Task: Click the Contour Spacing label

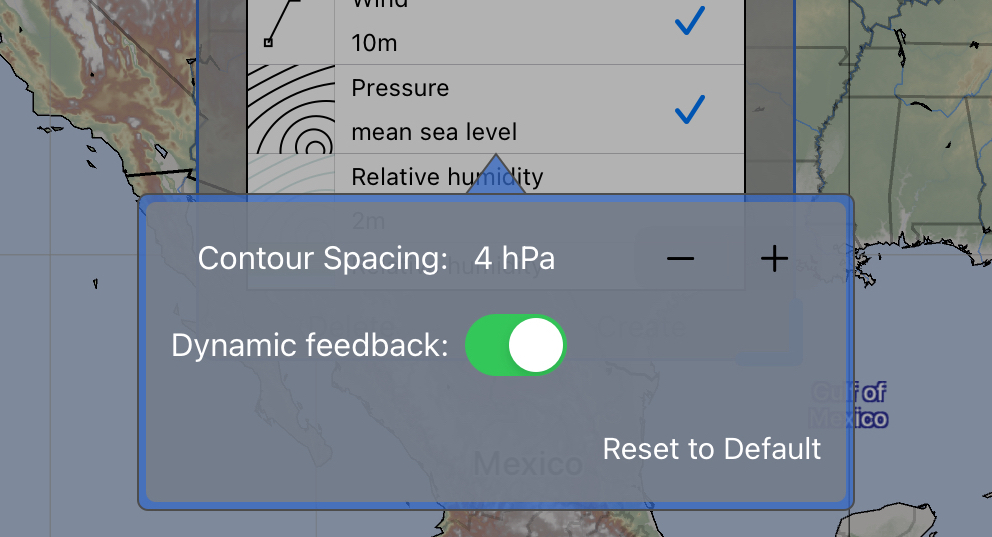Action: pyautogui.click(x=323, y=258)
